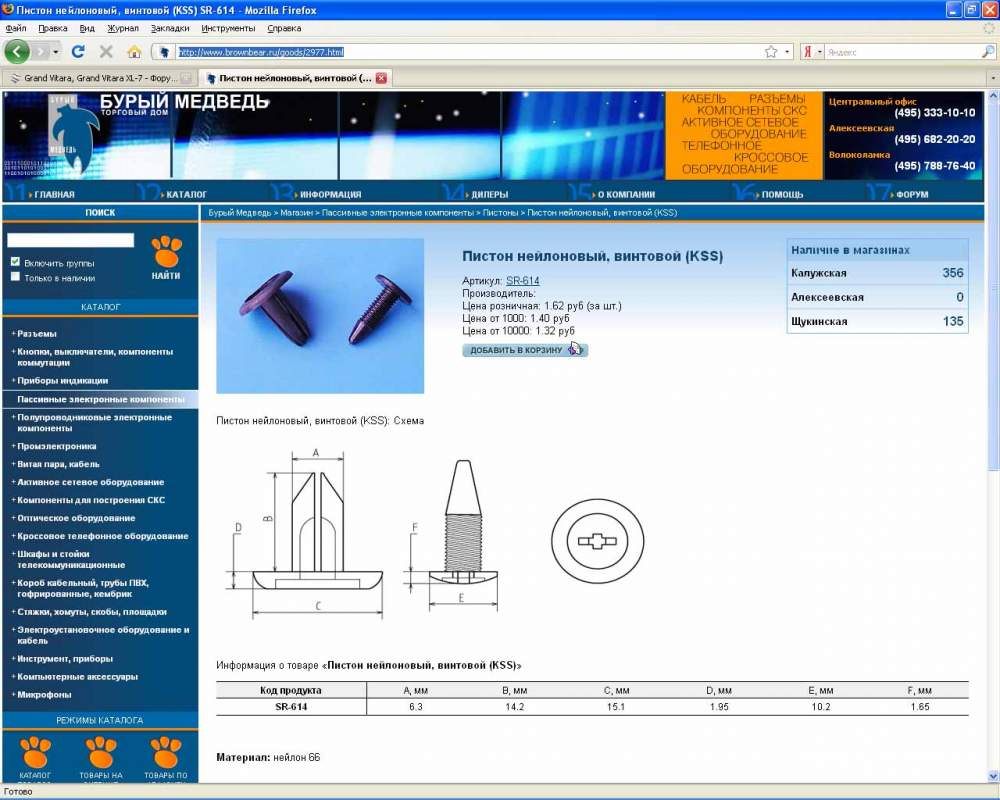The height and width of the screenshot is (800, 1000).
Task: Open the Микрофоны category
Action: pyautogui.click(x=44, y=694)
